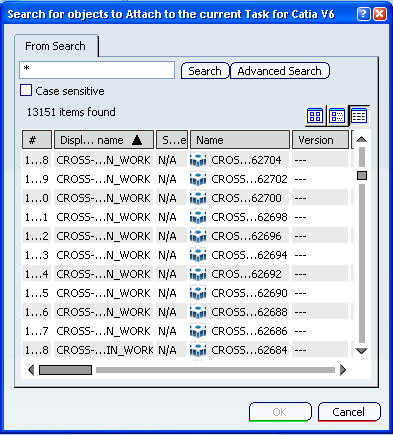Click the horizontal scrollbar right arrow
393x435 pixels.
343,370
